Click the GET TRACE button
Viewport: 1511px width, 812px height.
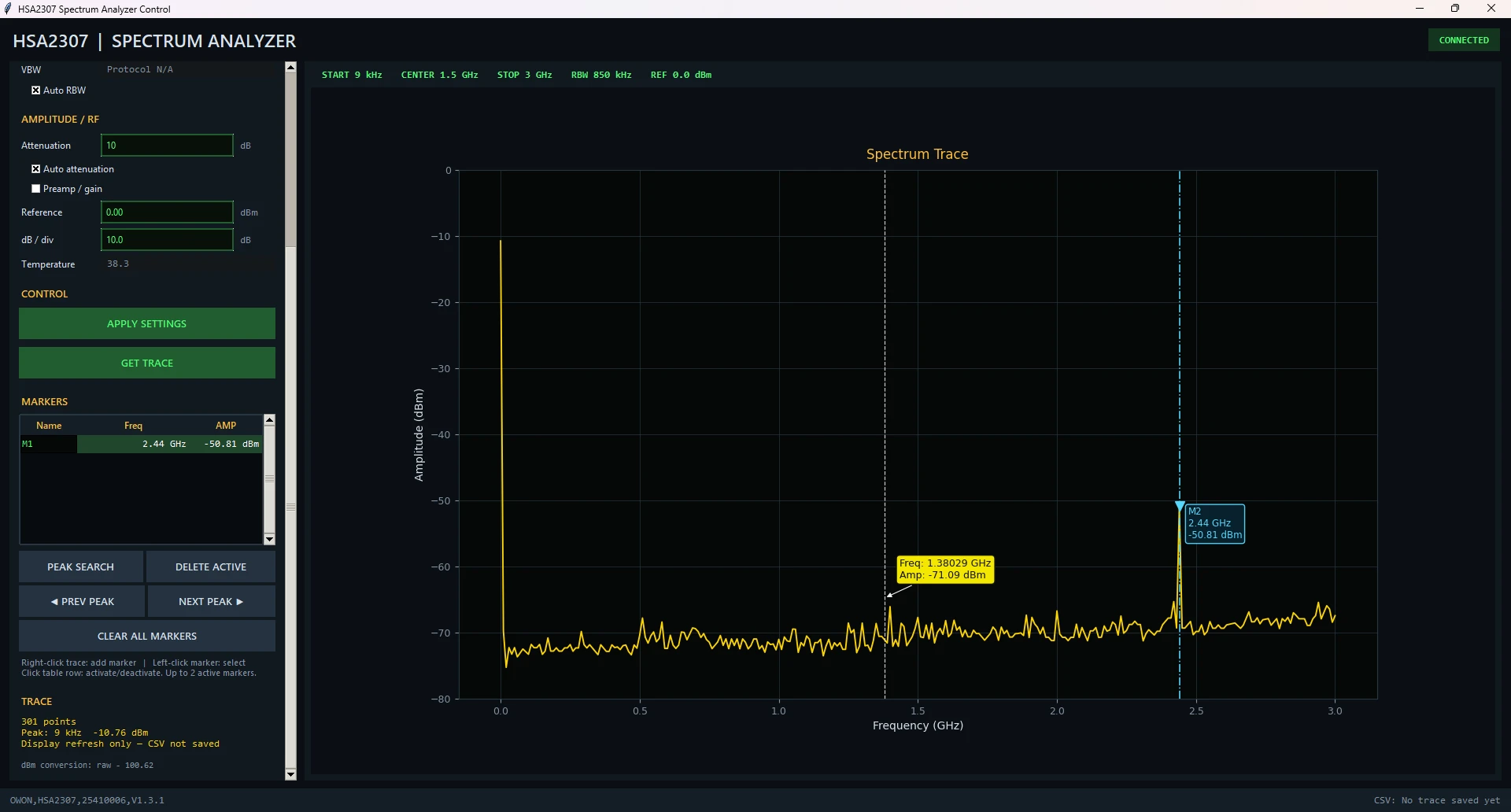(147, 363)
